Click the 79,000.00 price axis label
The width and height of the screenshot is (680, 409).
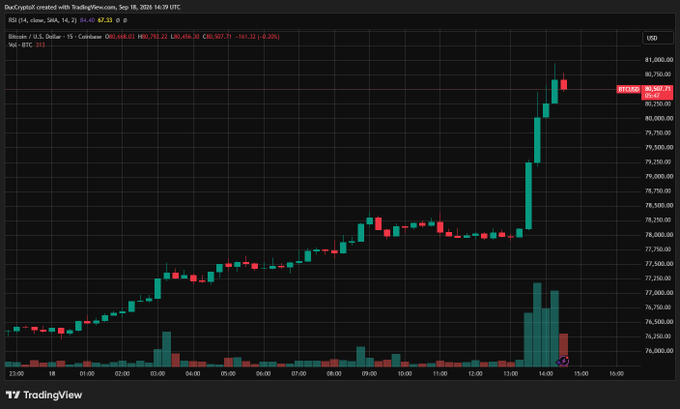[x=659, y=176]
